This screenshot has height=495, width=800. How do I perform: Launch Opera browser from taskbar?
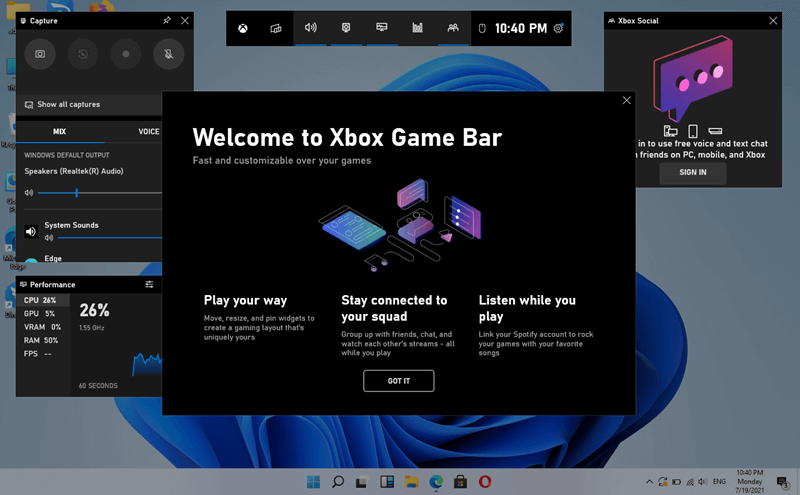click(485, 481)
